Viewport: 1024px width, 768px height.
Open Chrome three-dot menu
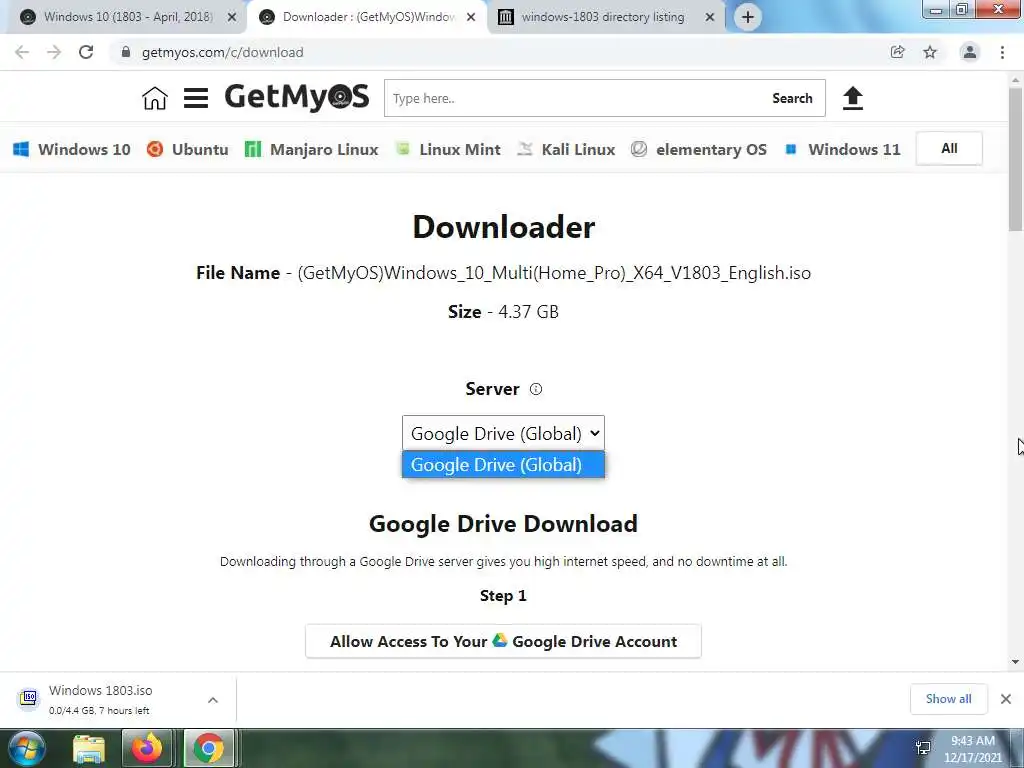(x=1002, y=52)
